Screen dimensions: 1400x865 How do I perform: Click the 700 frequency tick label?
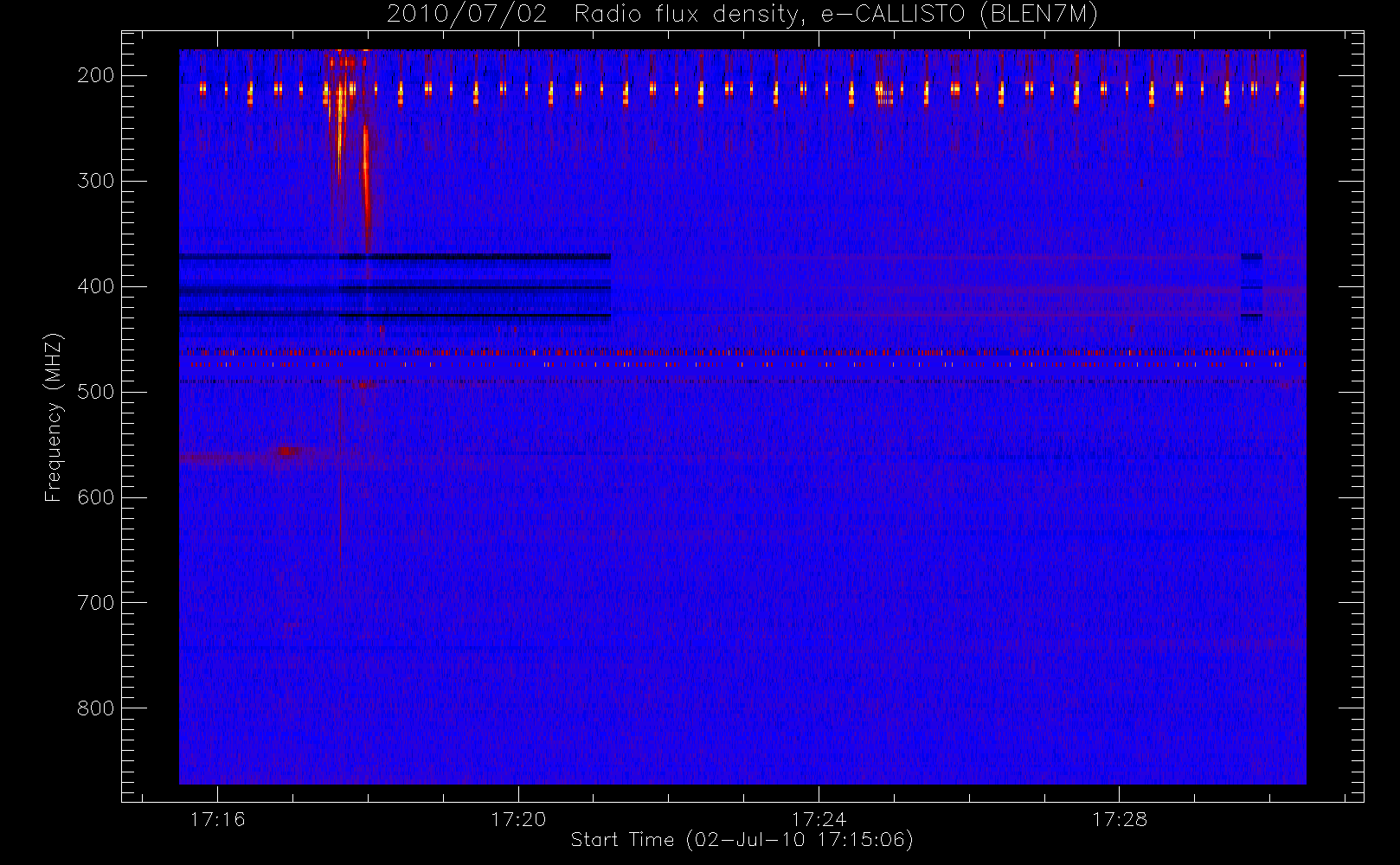(x=96, y=603)
